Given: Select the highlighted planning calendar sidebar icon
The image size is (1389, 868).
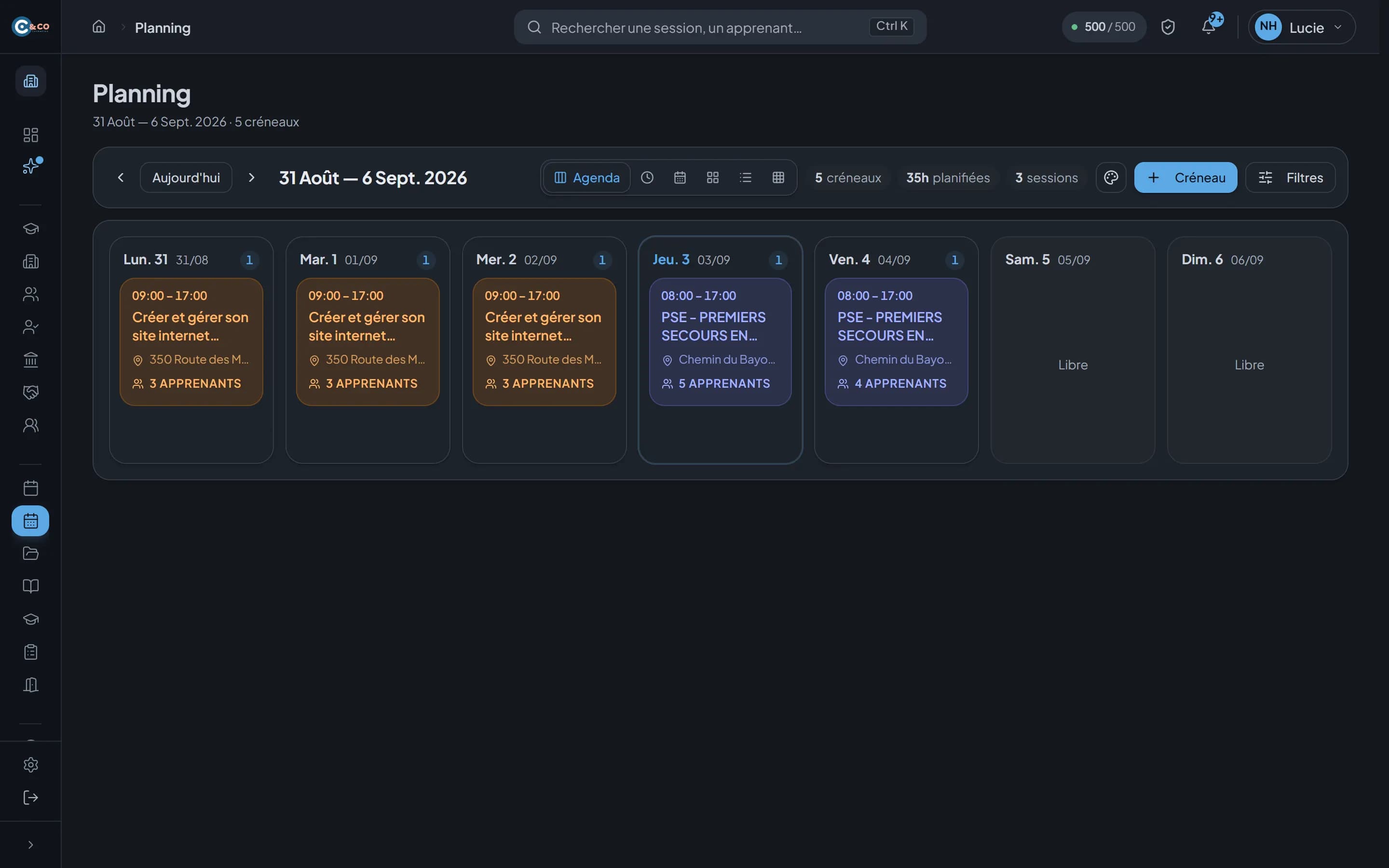Looking at the screenshot, I should point(30,521).
